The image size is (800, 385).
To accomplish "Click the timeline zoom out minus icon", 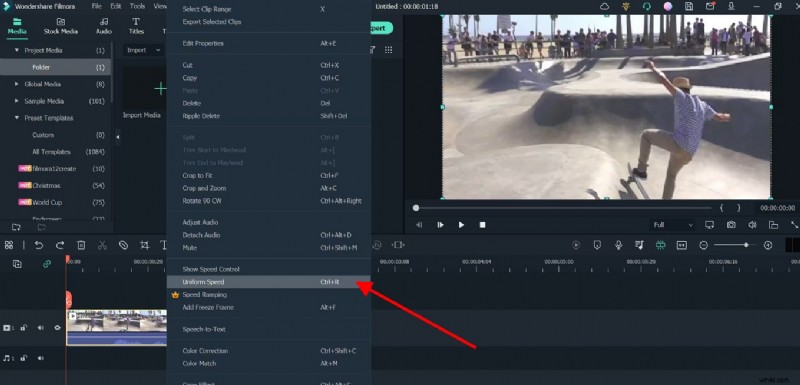I will 704,245.
